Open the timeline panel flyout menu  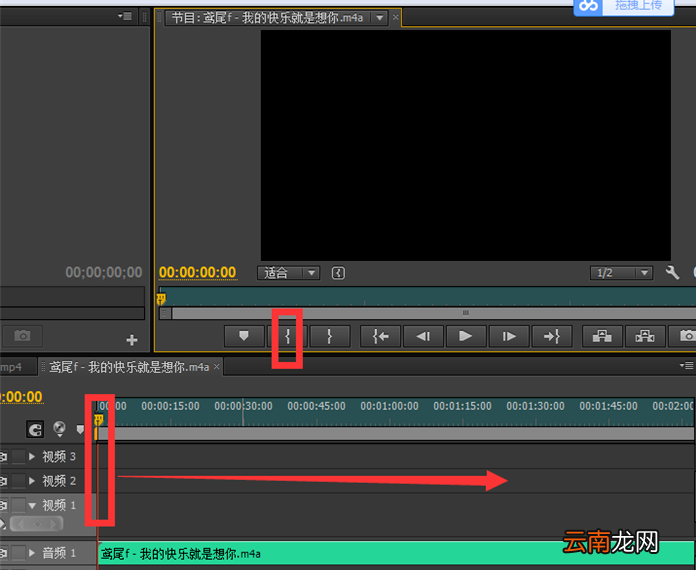(x=686, y=366)
